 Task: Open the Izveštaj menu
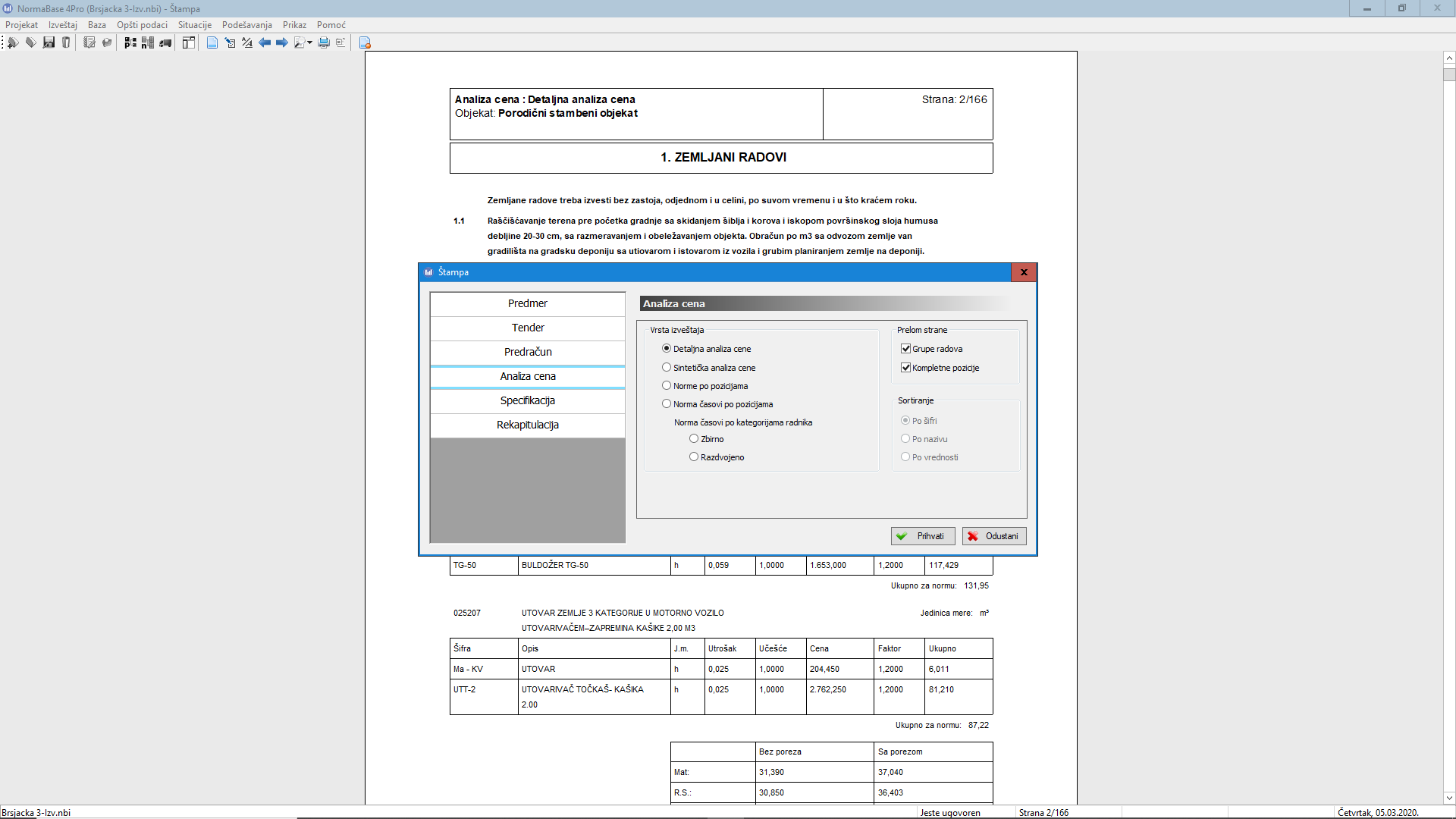click(62, 25)
